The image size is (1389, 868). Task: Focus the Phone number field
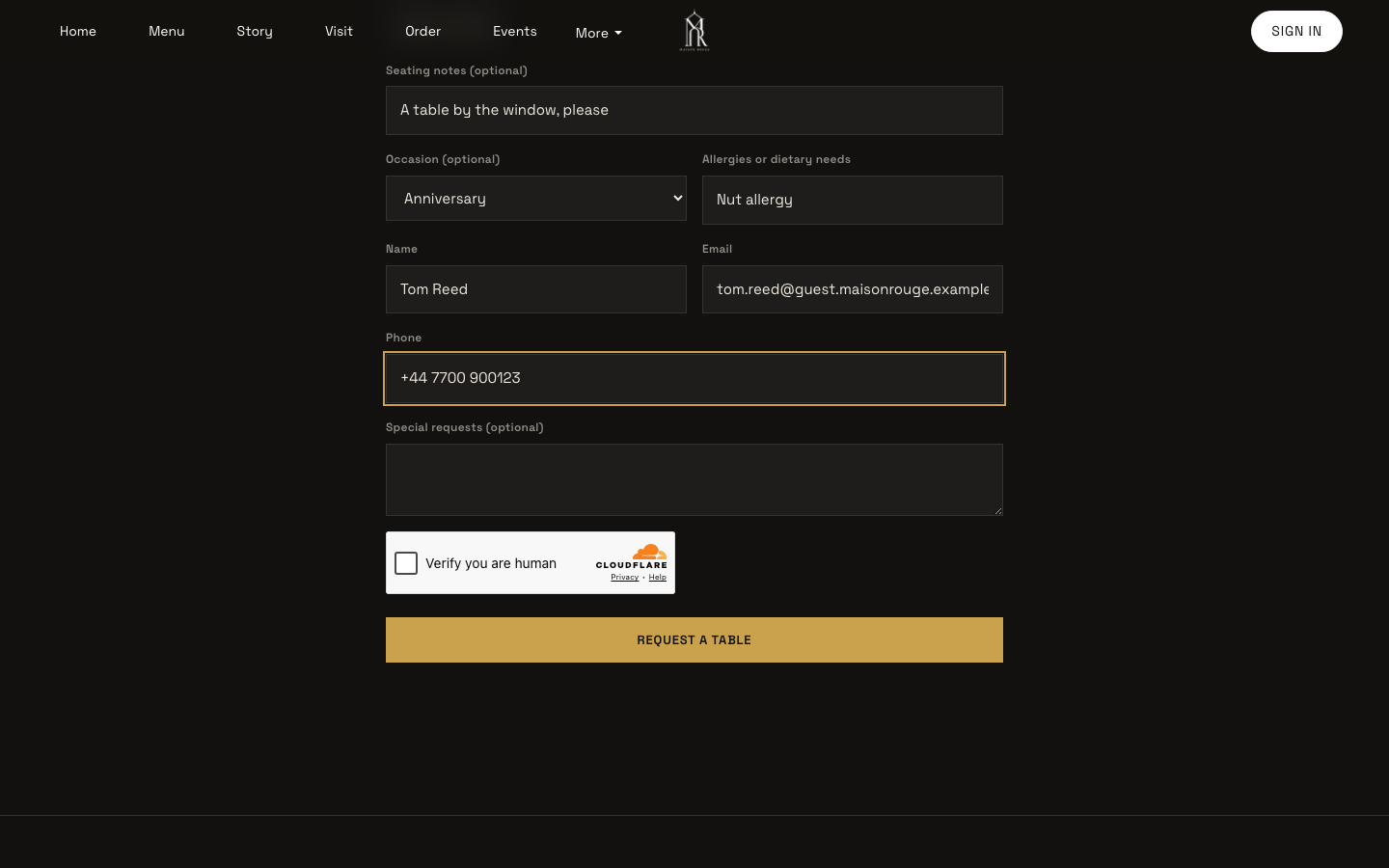point(694,378)
